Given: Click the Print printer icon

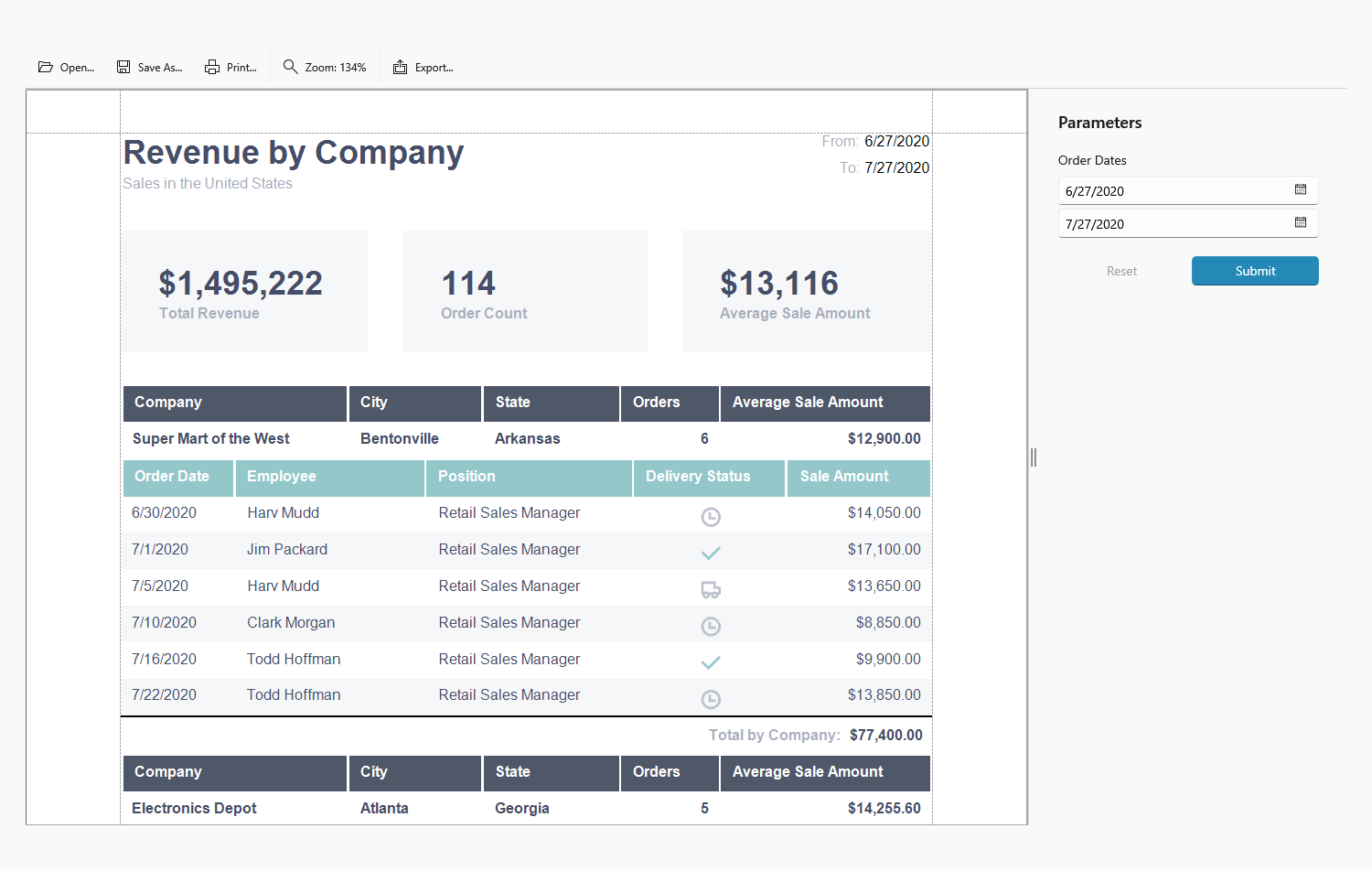Looking at the screenshot, I should coord(212,67).
